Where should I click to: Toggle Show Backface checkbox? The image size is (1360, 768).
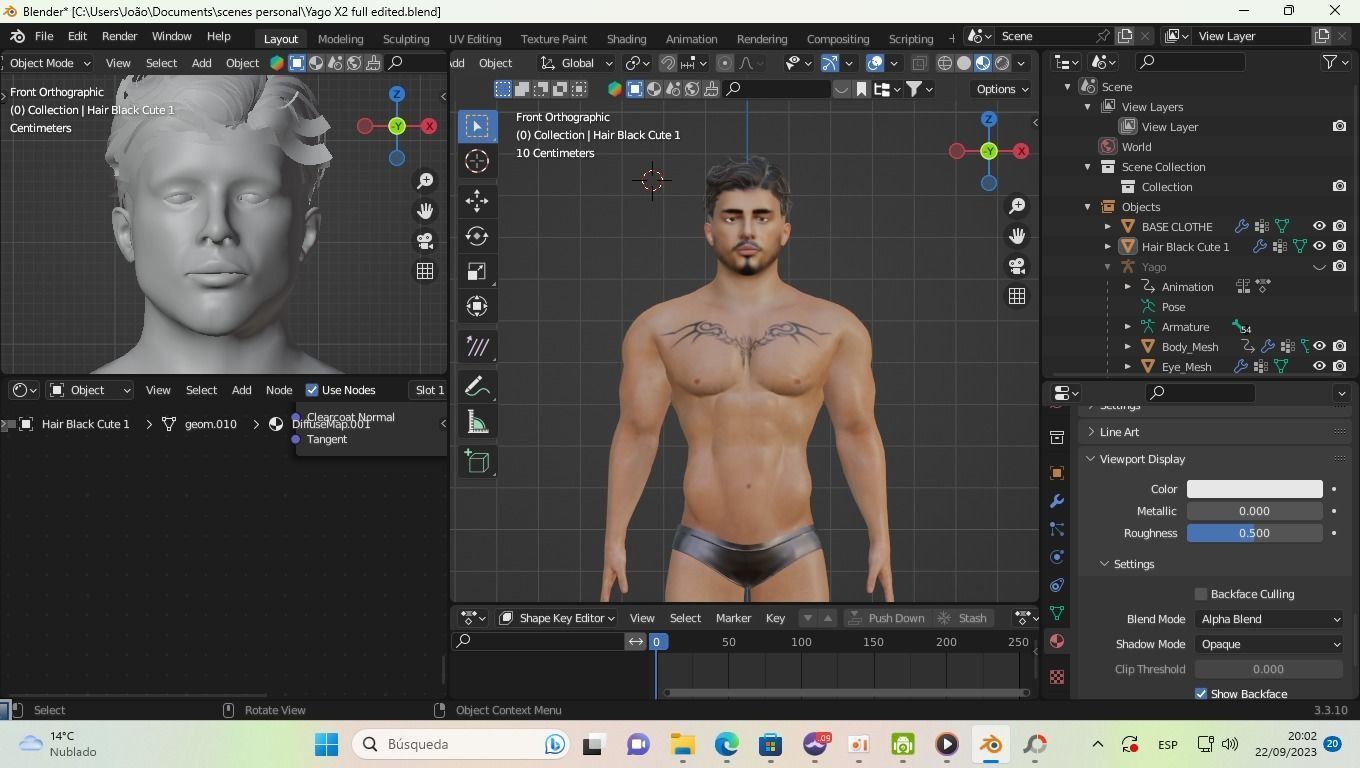(x=1201, y=694)
